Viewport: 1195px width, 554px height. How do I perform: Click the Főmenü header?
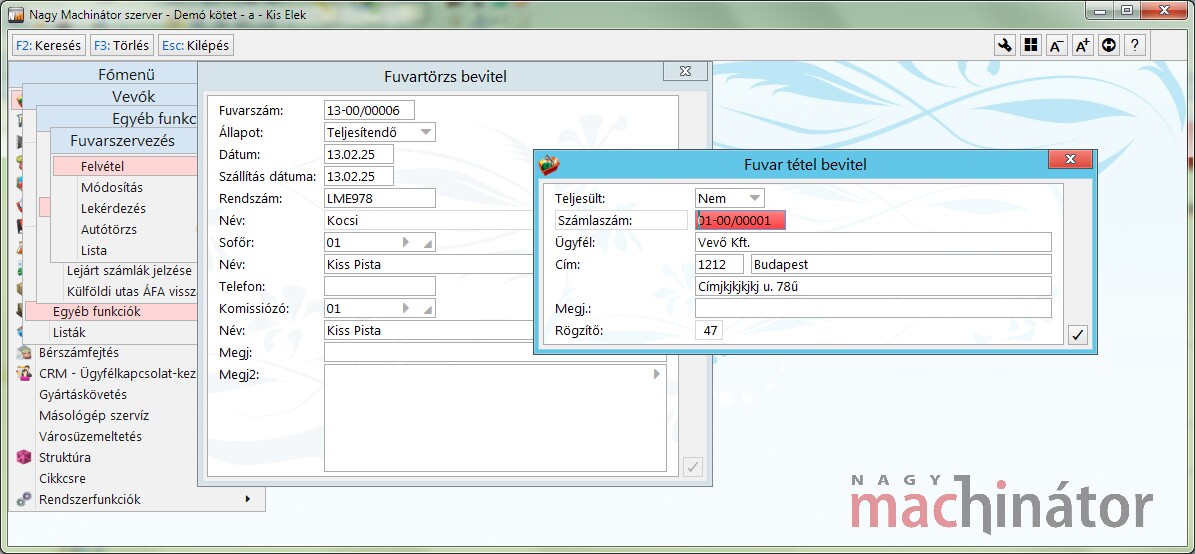pyautogui.click(x=127, y=75)
